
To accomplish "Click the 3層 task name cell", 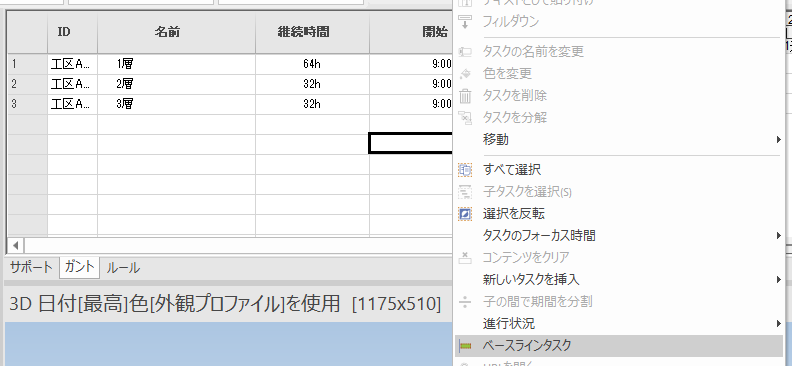I will [176, 104].
